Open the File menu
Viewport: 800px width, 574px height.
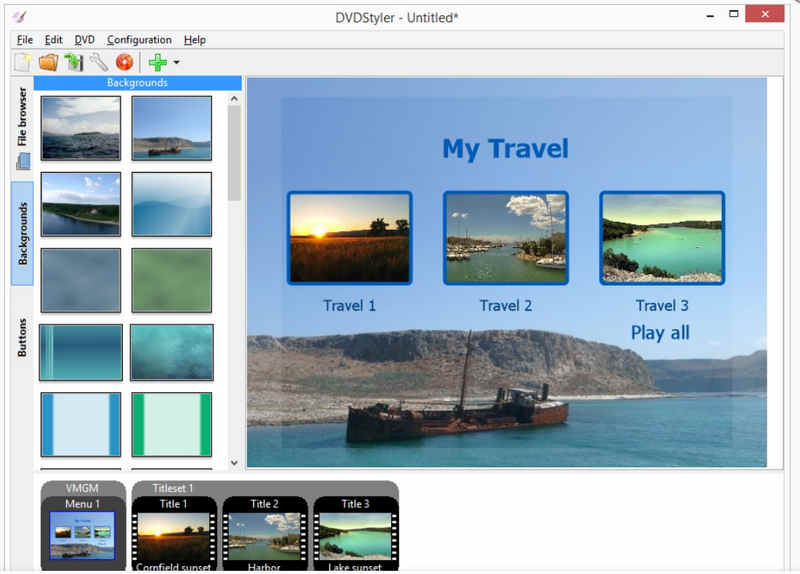point(24,40)
